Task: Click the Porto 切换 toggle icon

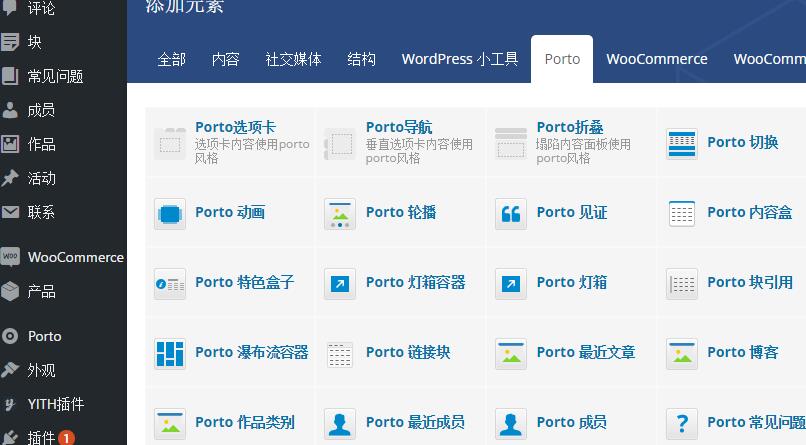Action: click(682, 143)
